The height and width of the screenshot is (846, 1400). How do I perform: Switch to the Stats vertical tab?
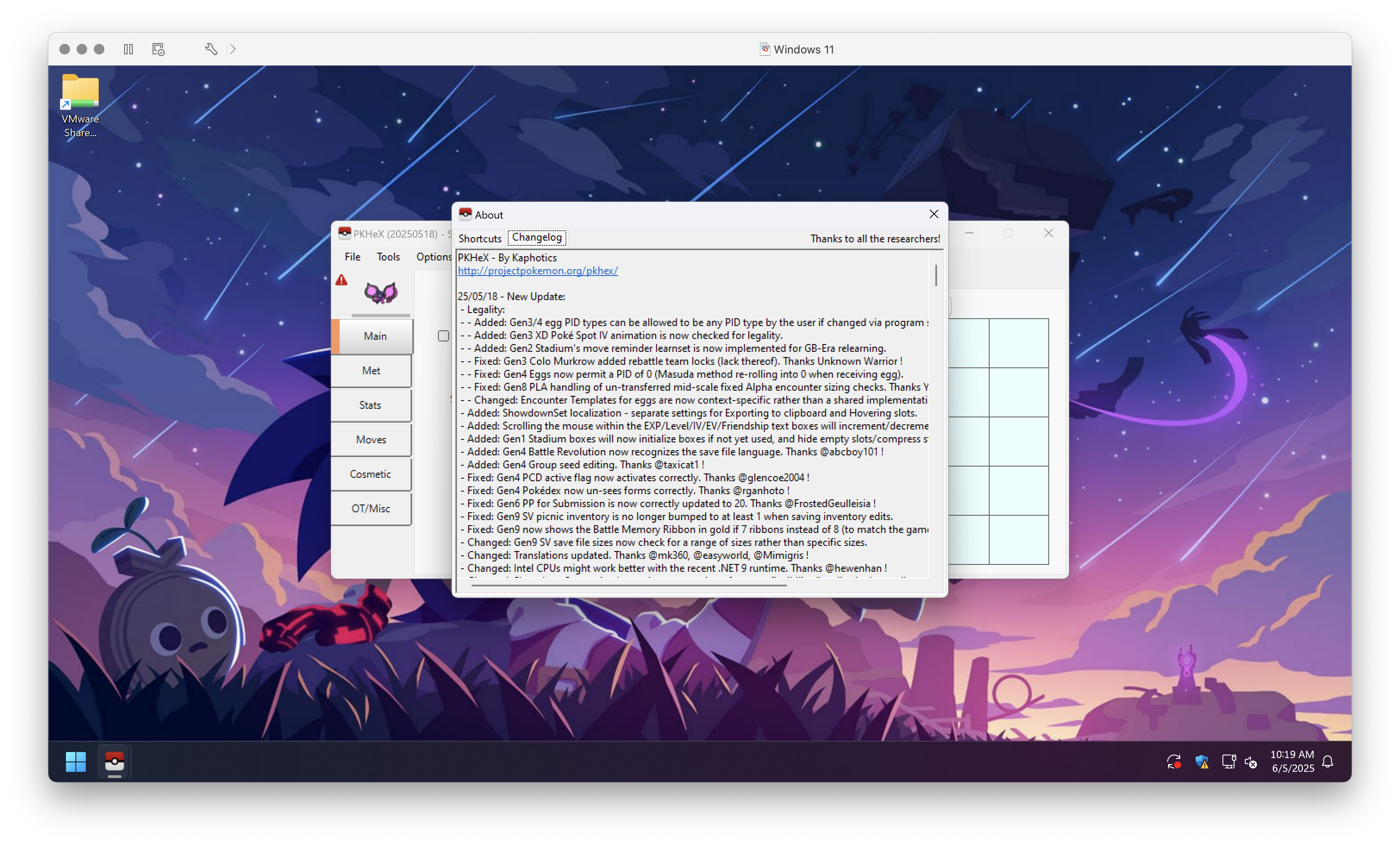click(370, 405)
